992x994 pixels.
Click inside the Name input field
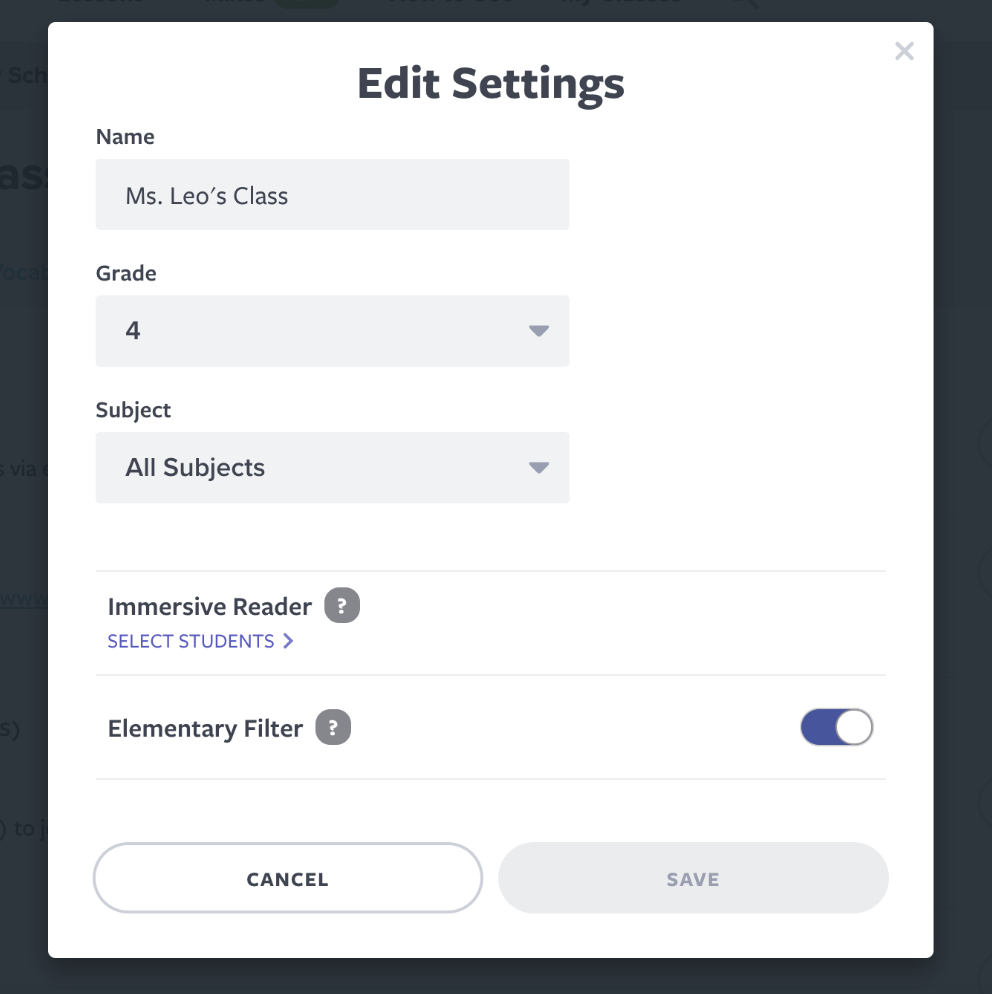coord(332,195)
